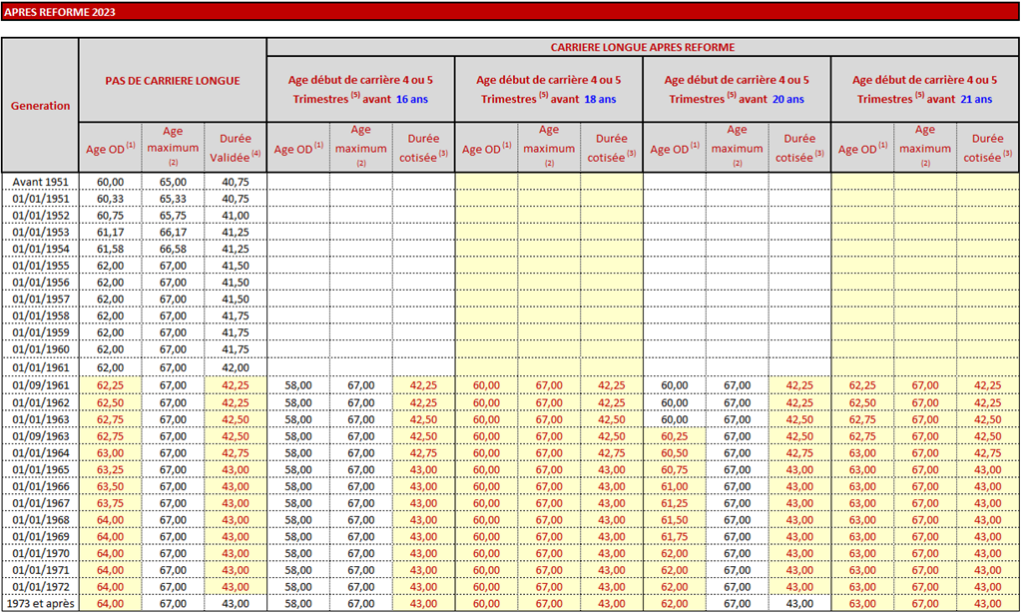The image size is (1024, 614).
Task: Click '63,50' Age OD in 01/01/1966 row
Action: pos(110,486)
